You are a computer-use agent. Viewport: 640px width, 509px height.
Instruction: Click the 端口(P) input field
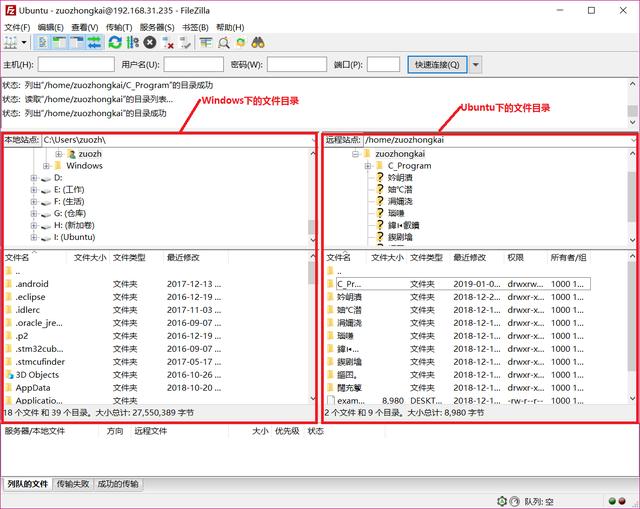pos(383,64)
